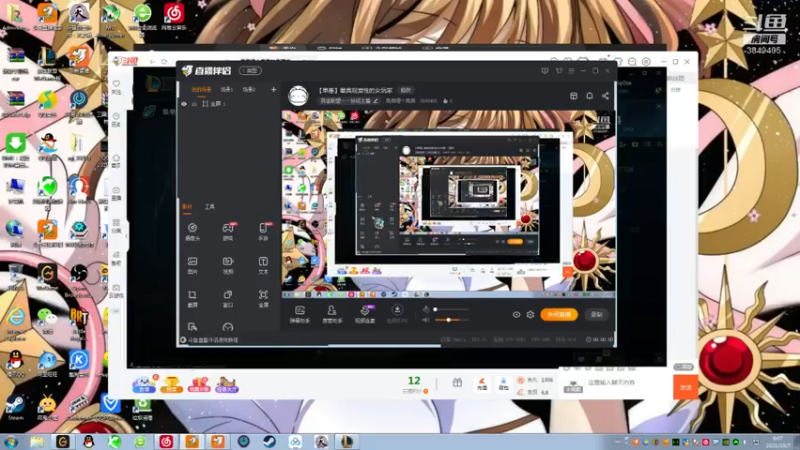Add the Mobile game source

click(263, 232)
